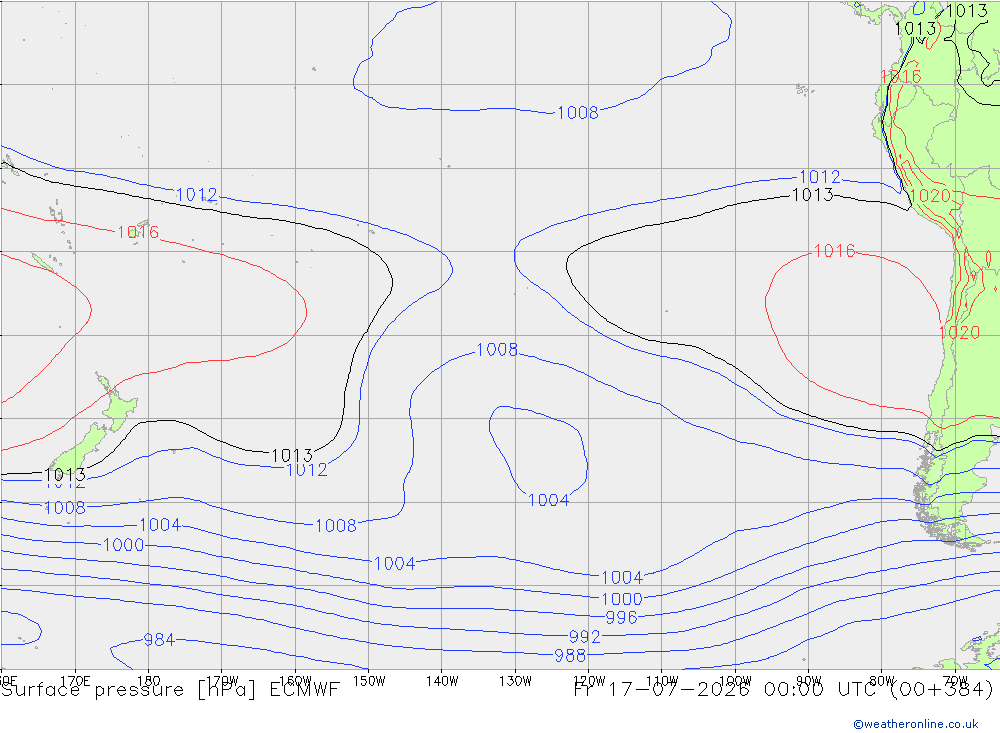The image size is (1000, 733).
Task: Click the top 1008 contour label
Action: point(578,112)
